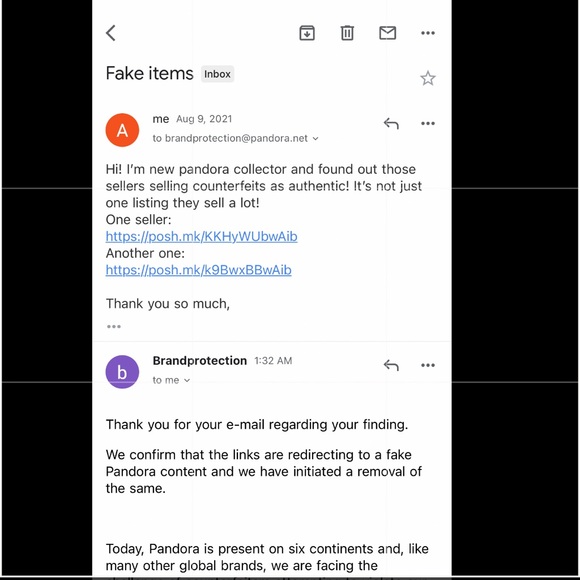Reply to the Aug 9 message from me
580x580 pixels.
click(x=391, y=124)
